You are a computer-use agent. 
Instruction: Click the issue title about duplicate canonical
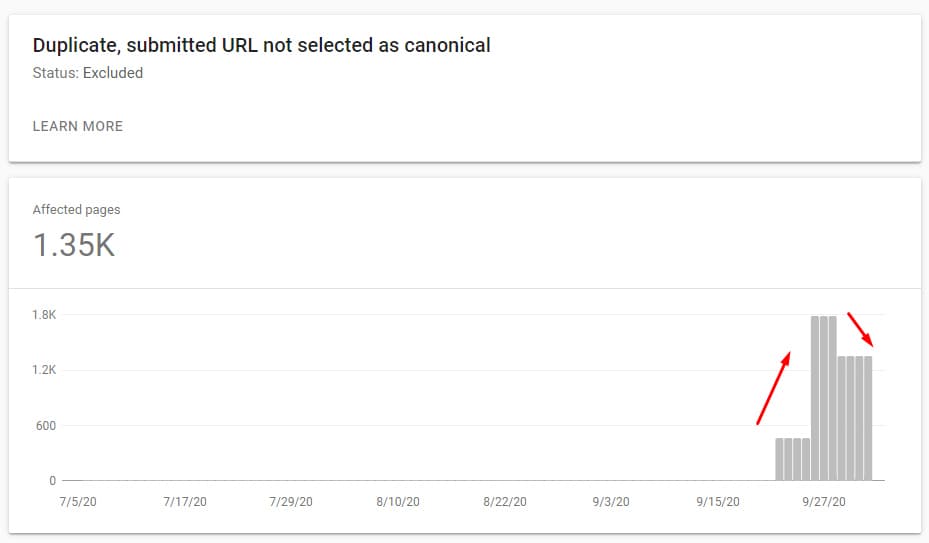pyautogui.click(x=261, y=45)
